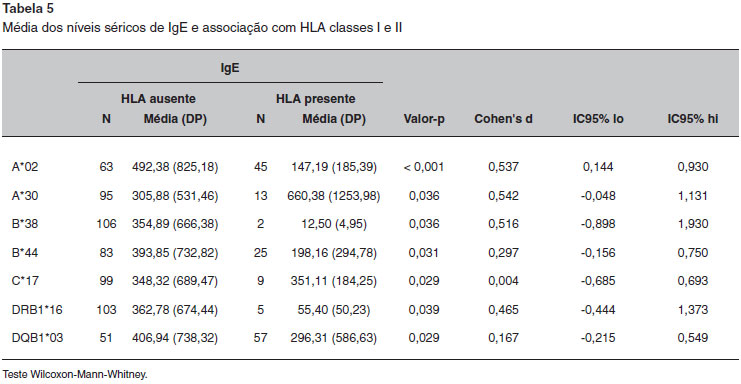
Task: Select the Valor-p column header
Action: tap(424, 119)
